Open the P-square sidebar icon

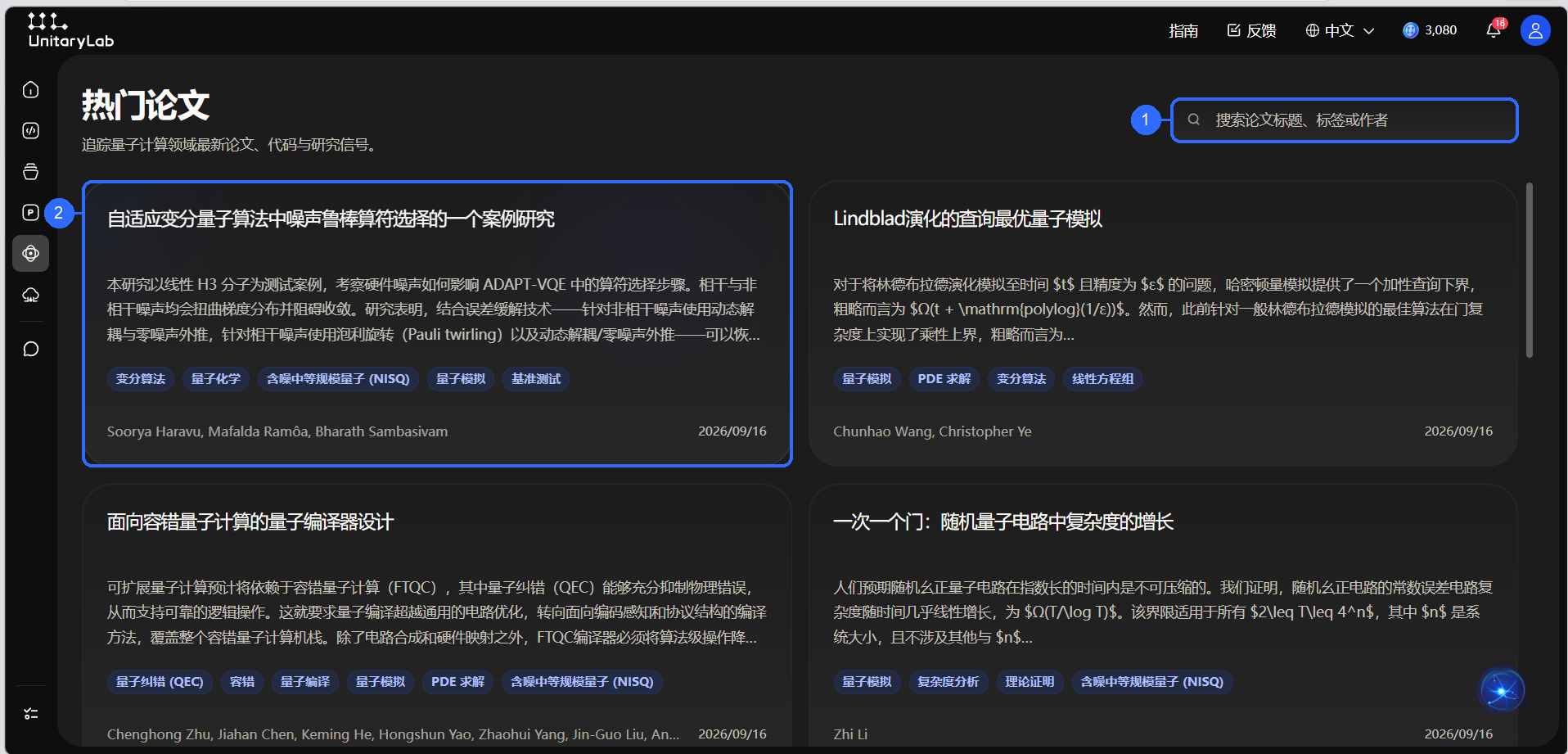point(31,213)
